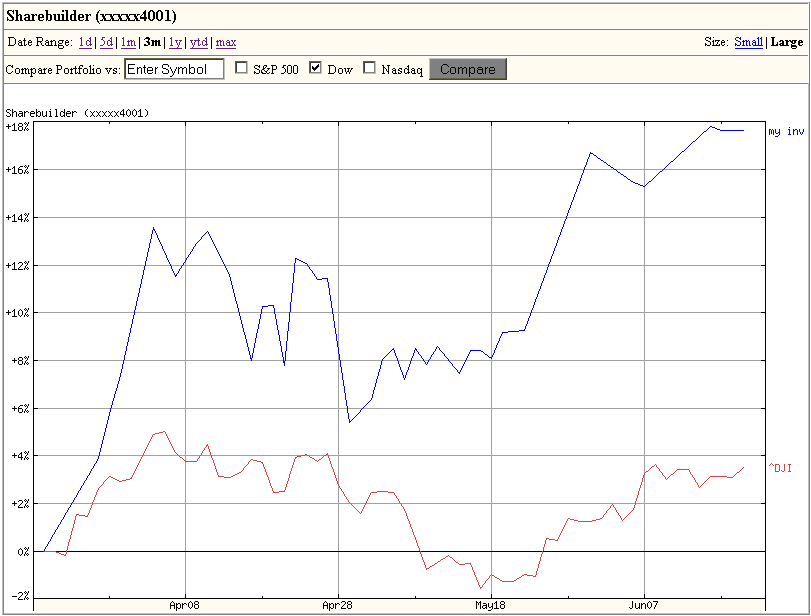
Task: Click the +14% axis label
Action: (18, 218)
